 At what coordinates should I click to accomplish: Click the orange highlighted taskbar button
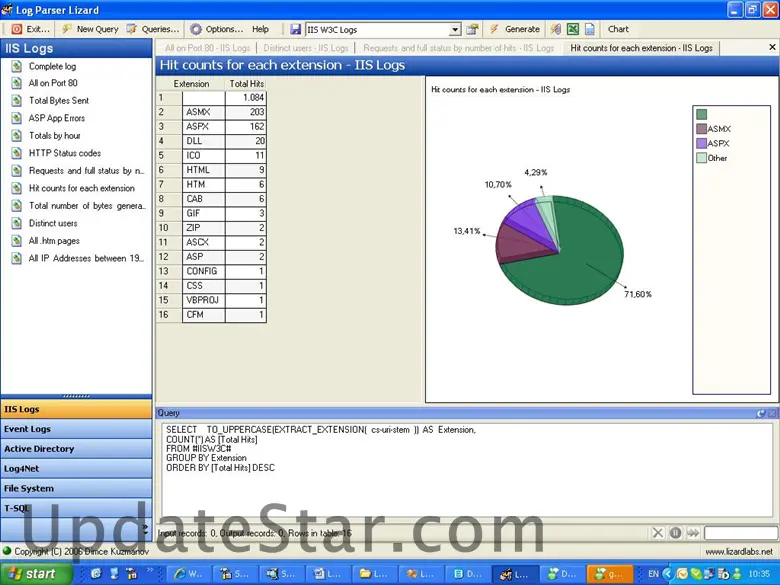point(609,574)
